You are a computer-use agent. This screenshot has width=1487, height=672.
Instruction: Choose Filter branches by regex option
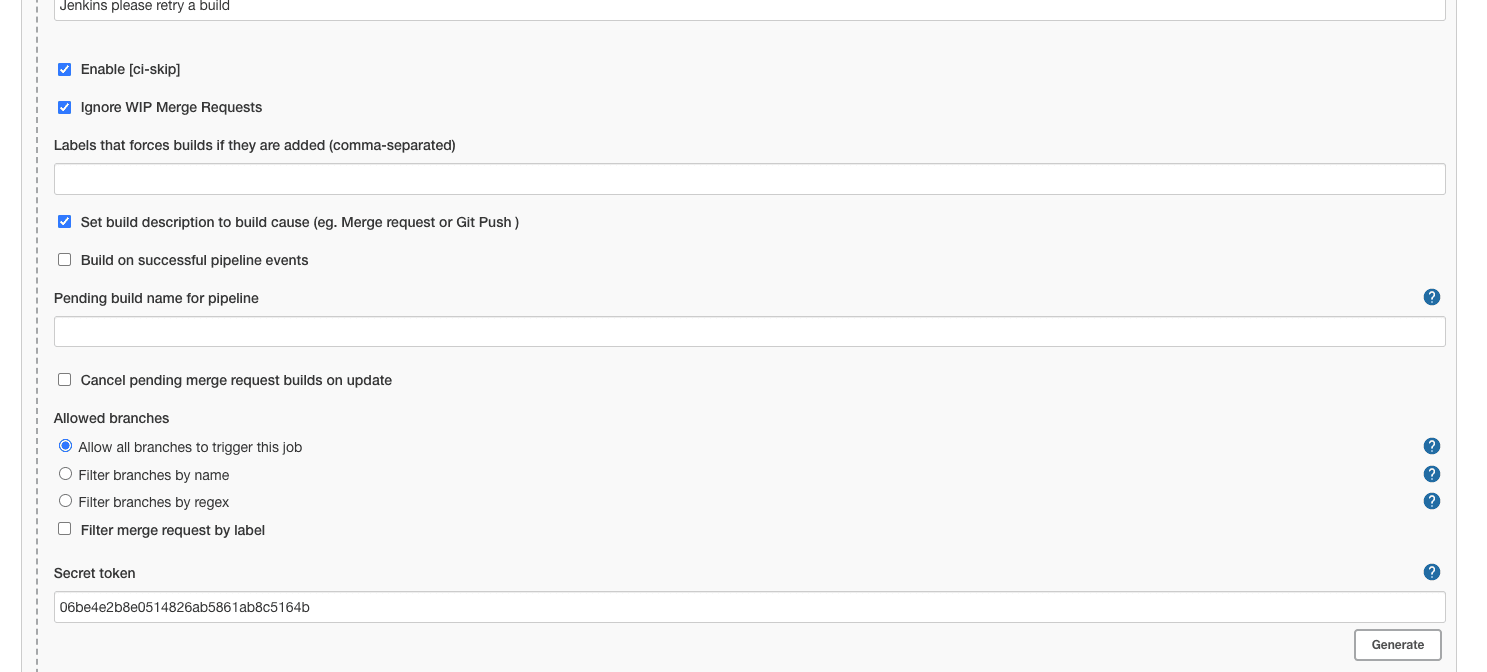pyautogui.click(x=66, y=501)
